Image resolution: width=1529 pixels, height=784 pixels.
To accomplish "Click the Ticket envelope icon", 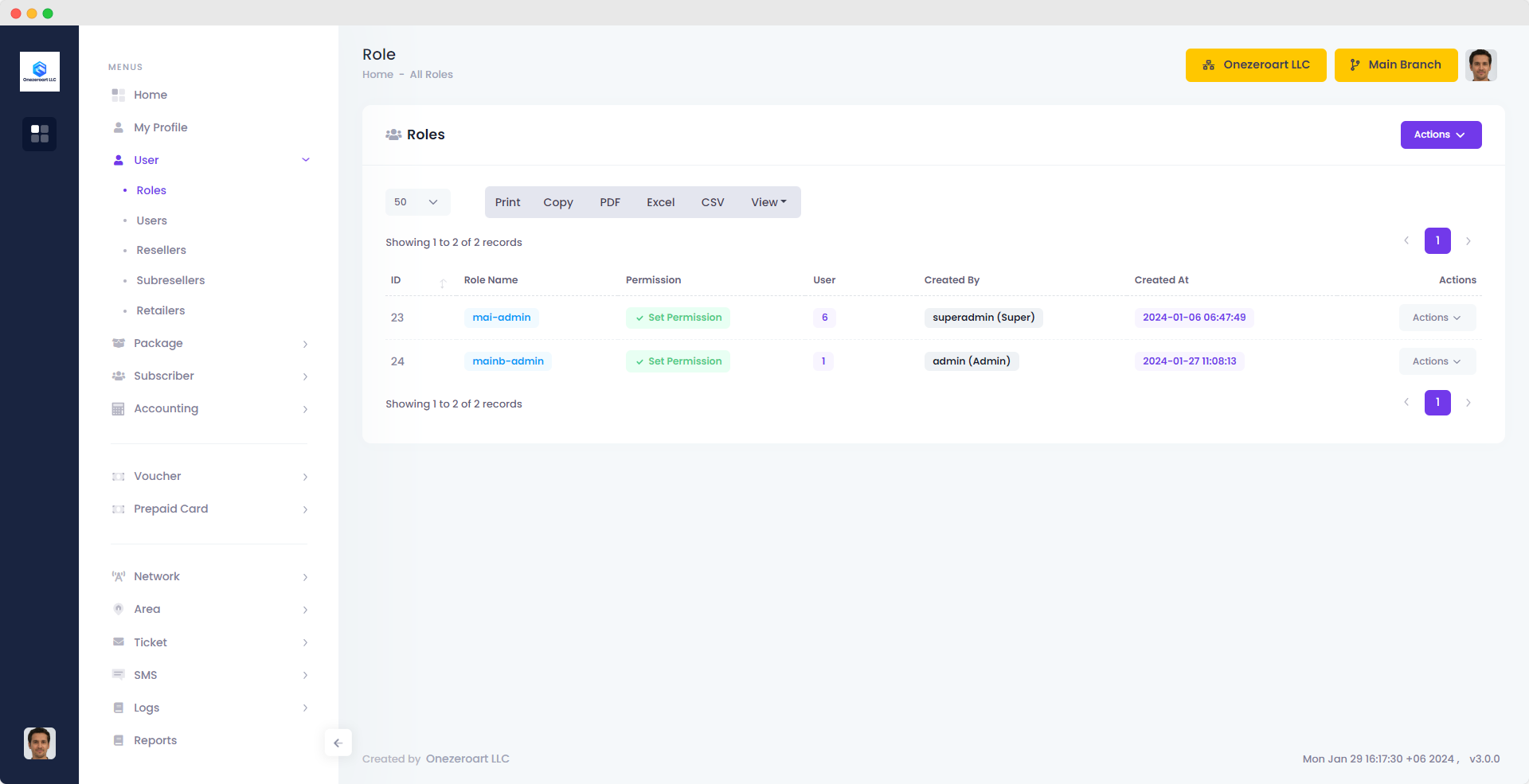I will pyautogui.click(x=119, y=642).
